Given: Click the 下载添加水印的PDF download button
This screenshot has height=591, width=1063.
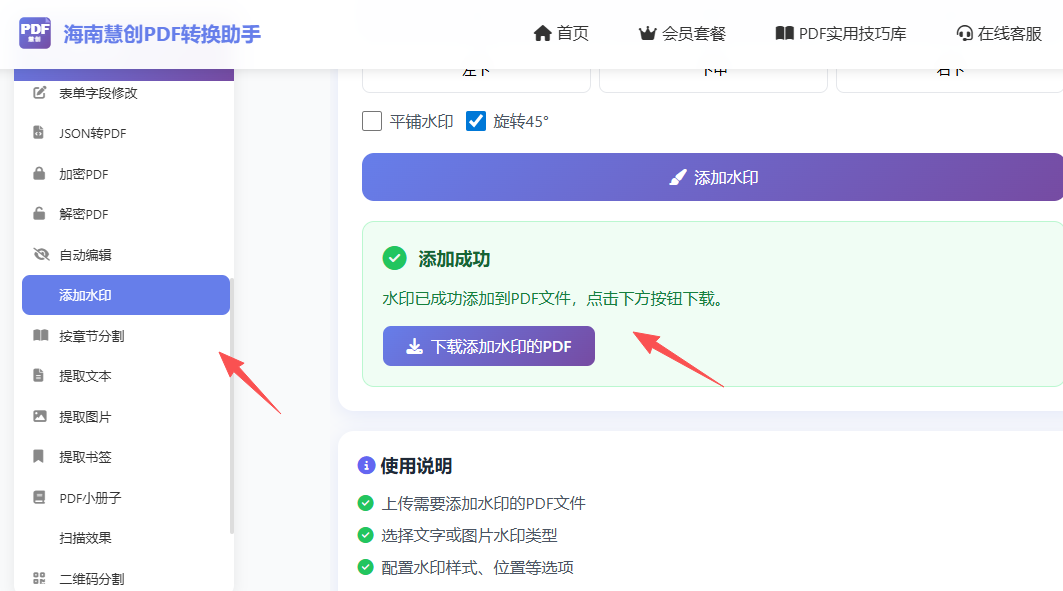Looking at the screenshot, I should click(x=489, y=346).
